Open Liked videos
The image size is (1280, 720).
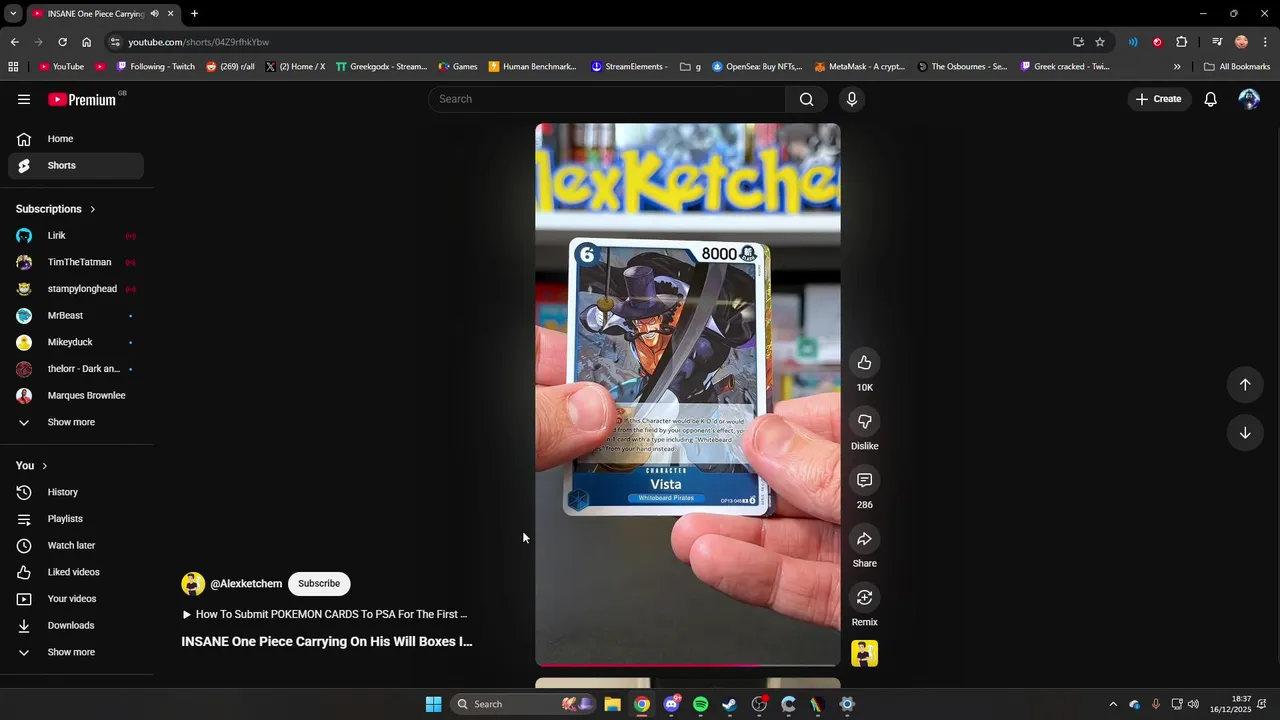[76, 572]
